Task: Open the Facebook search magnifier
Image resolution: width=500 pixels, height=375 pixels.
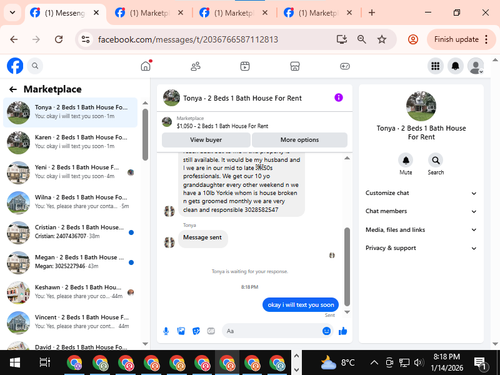Action: click(35, 66)
